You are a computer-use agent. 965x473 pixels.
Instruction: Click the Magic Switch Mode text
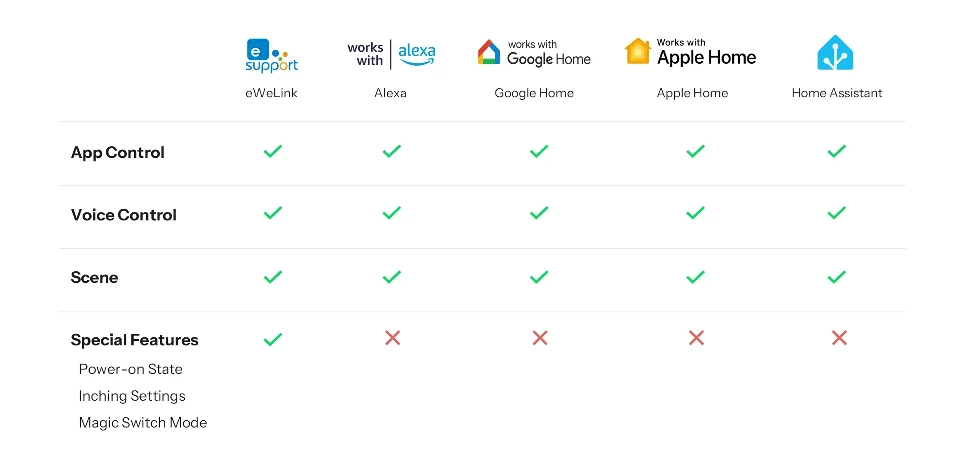pyautogui.click(x=143, y=422)
